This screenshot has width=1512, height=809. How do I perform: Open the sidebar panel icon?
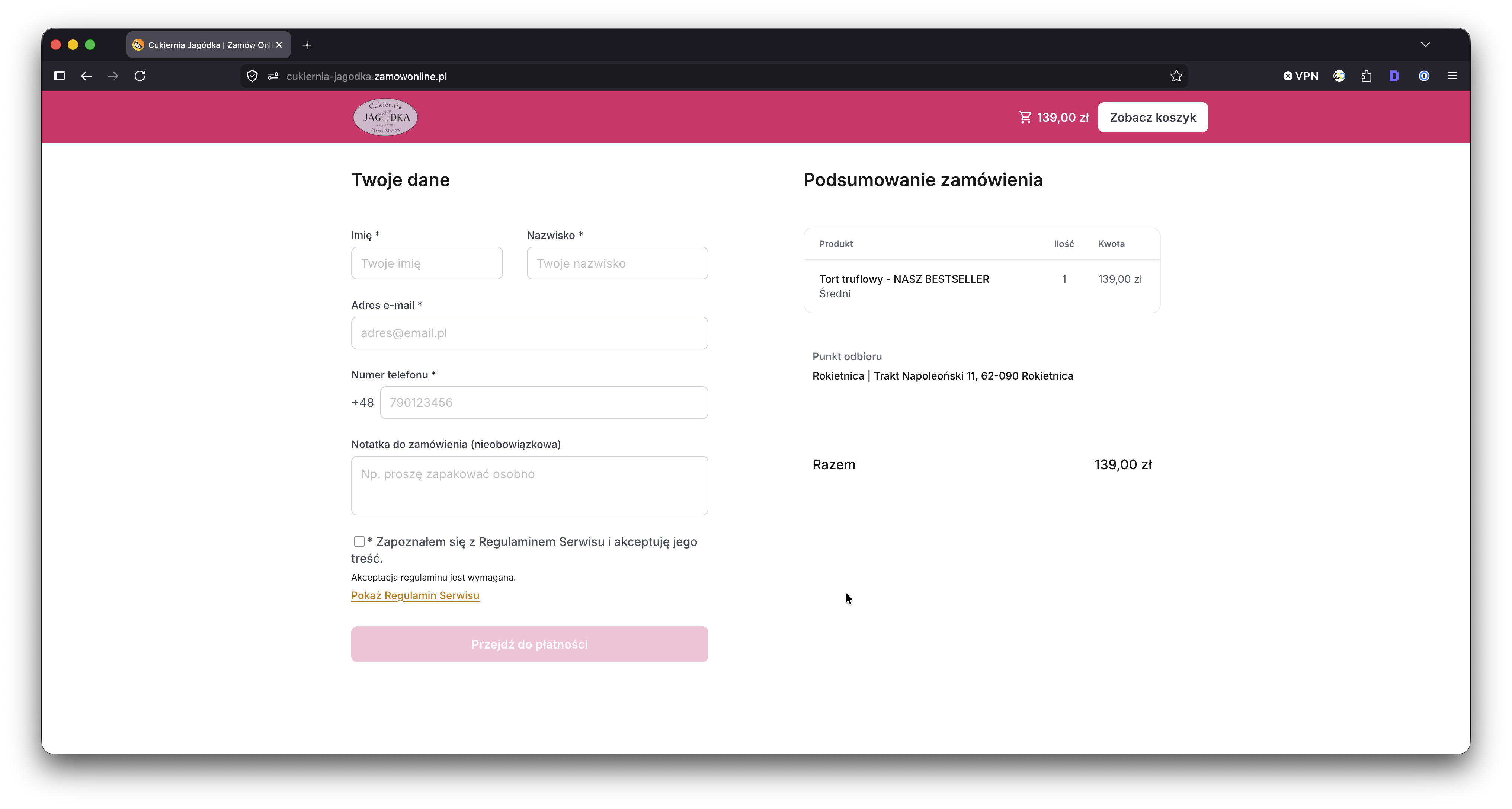coord(59,76)
